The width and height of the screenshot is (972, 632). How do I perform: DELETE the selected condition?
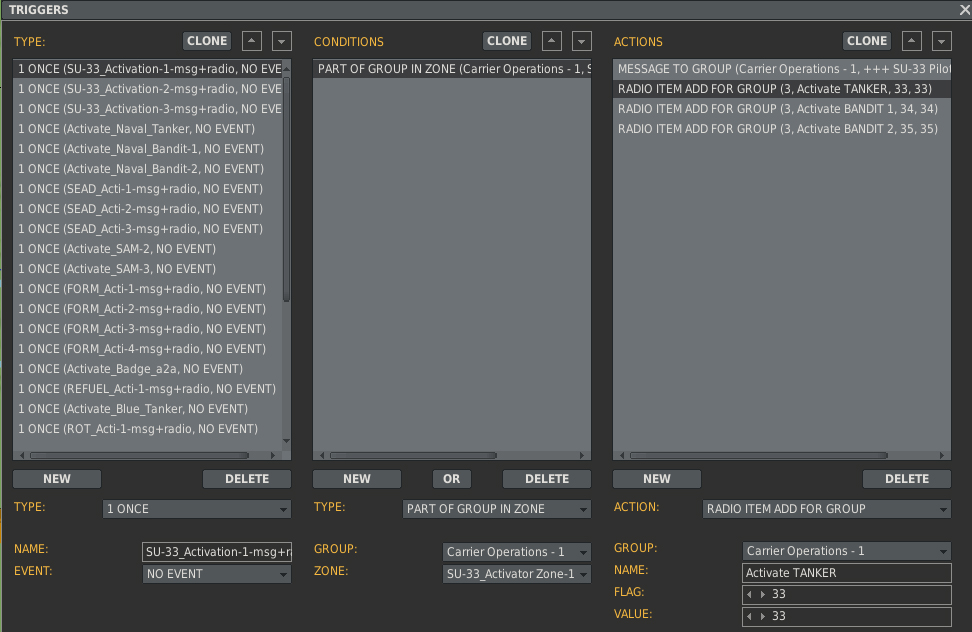547,479
